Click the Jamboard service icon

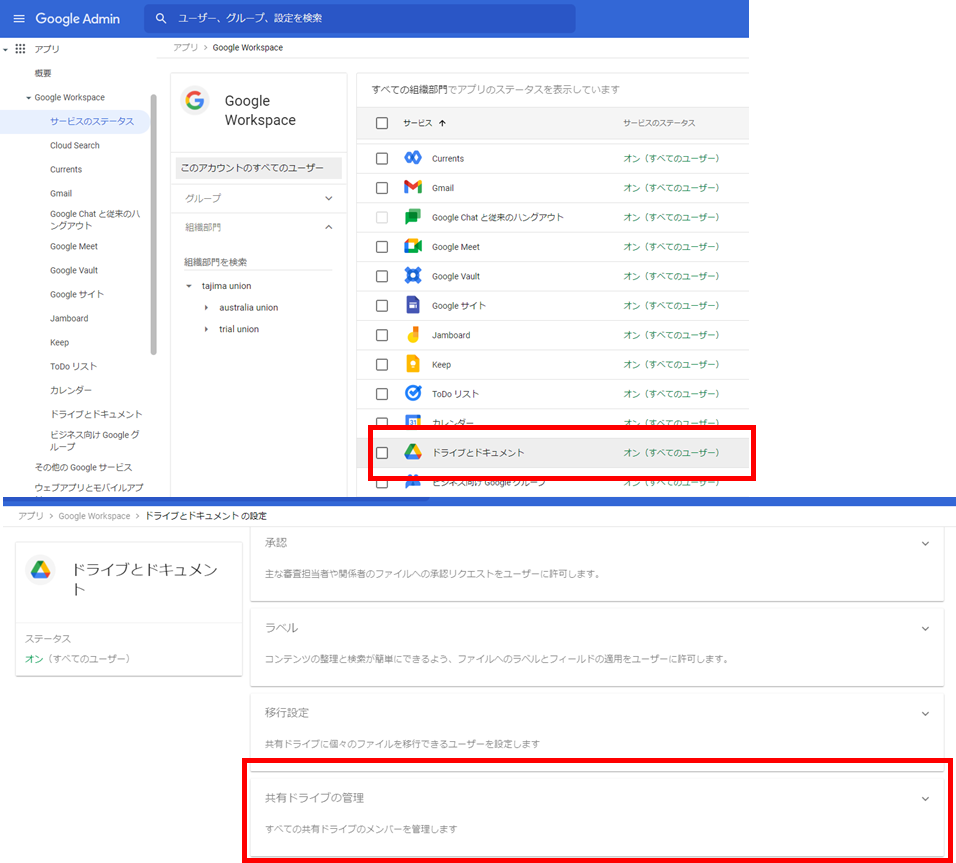[413, 335]
